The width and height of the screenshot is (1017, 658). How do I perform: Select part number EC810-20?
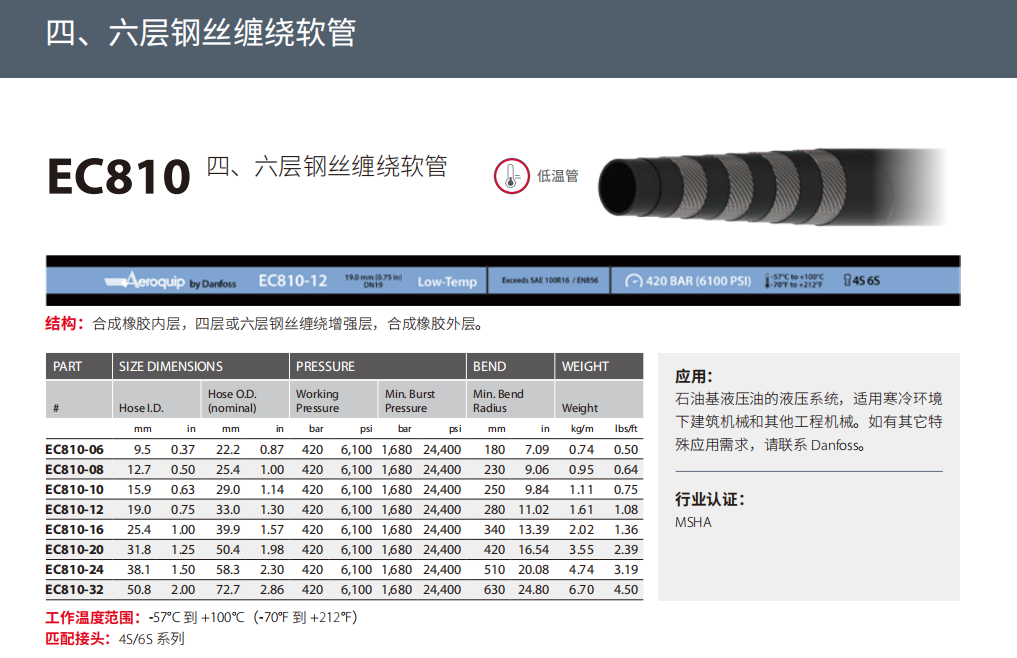[75, 549]
